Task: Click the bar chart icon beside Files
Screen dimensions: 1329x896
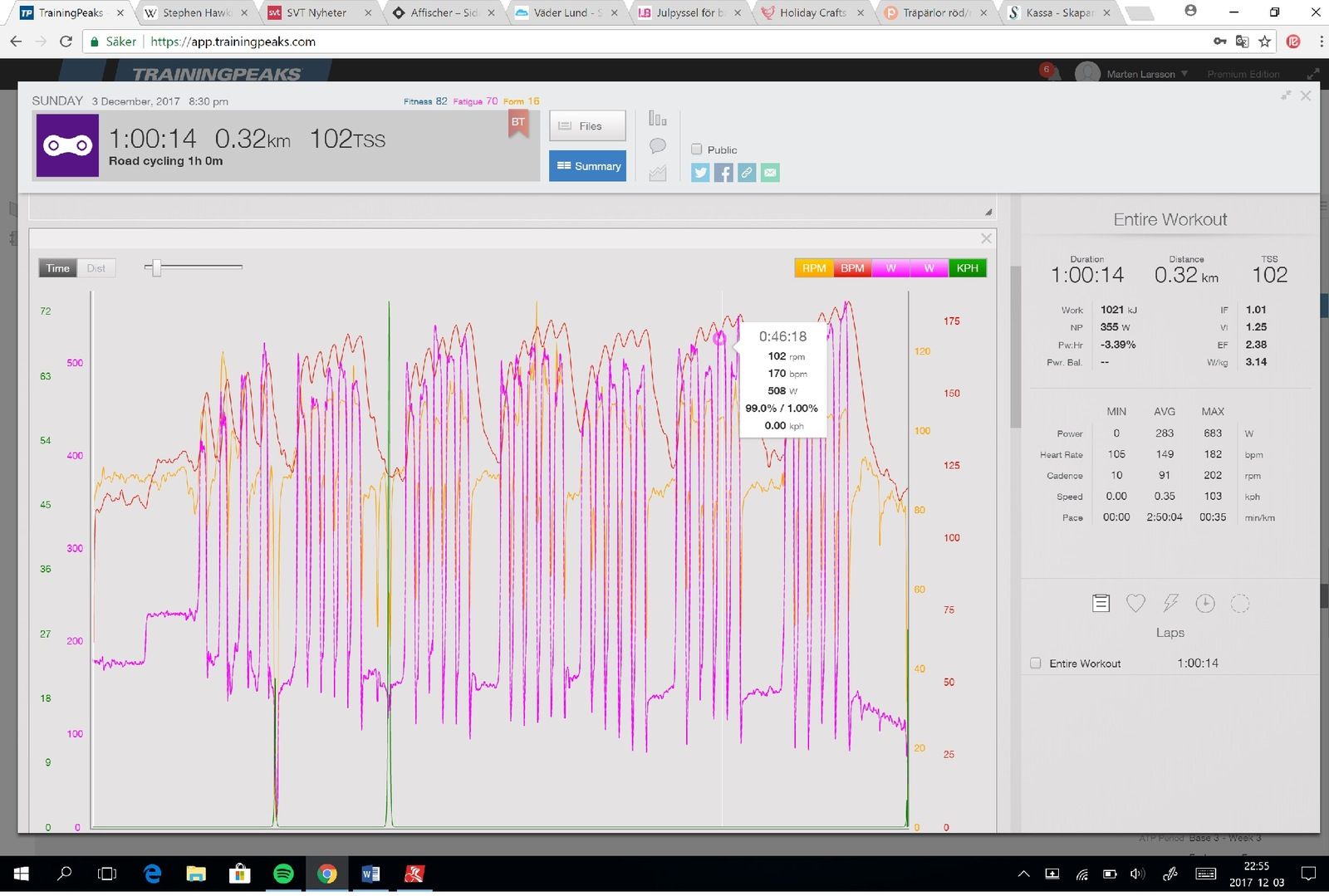Action: point(658,119)
